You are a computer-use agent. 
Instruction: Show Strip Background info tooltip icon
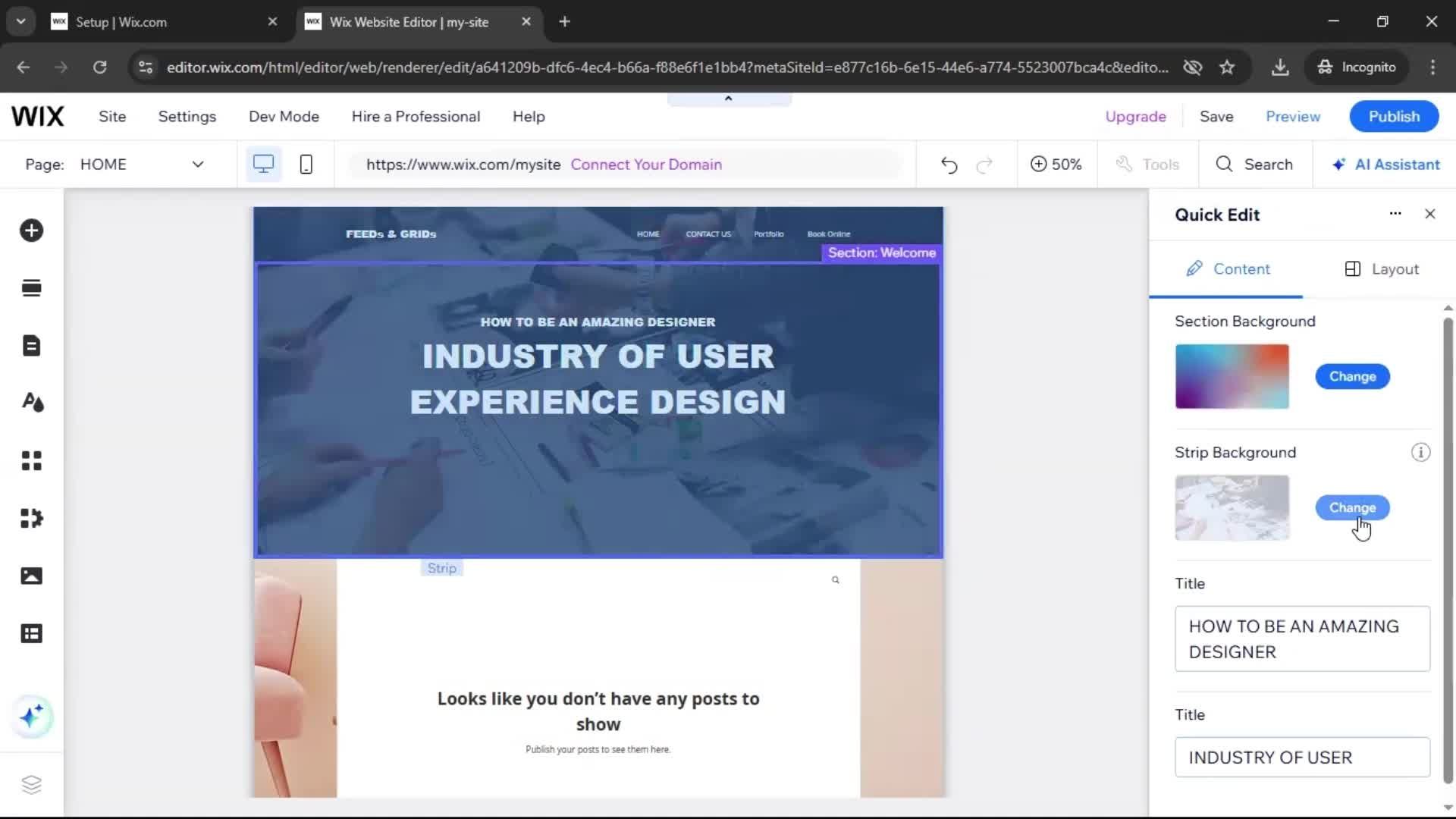point(1420,453)
